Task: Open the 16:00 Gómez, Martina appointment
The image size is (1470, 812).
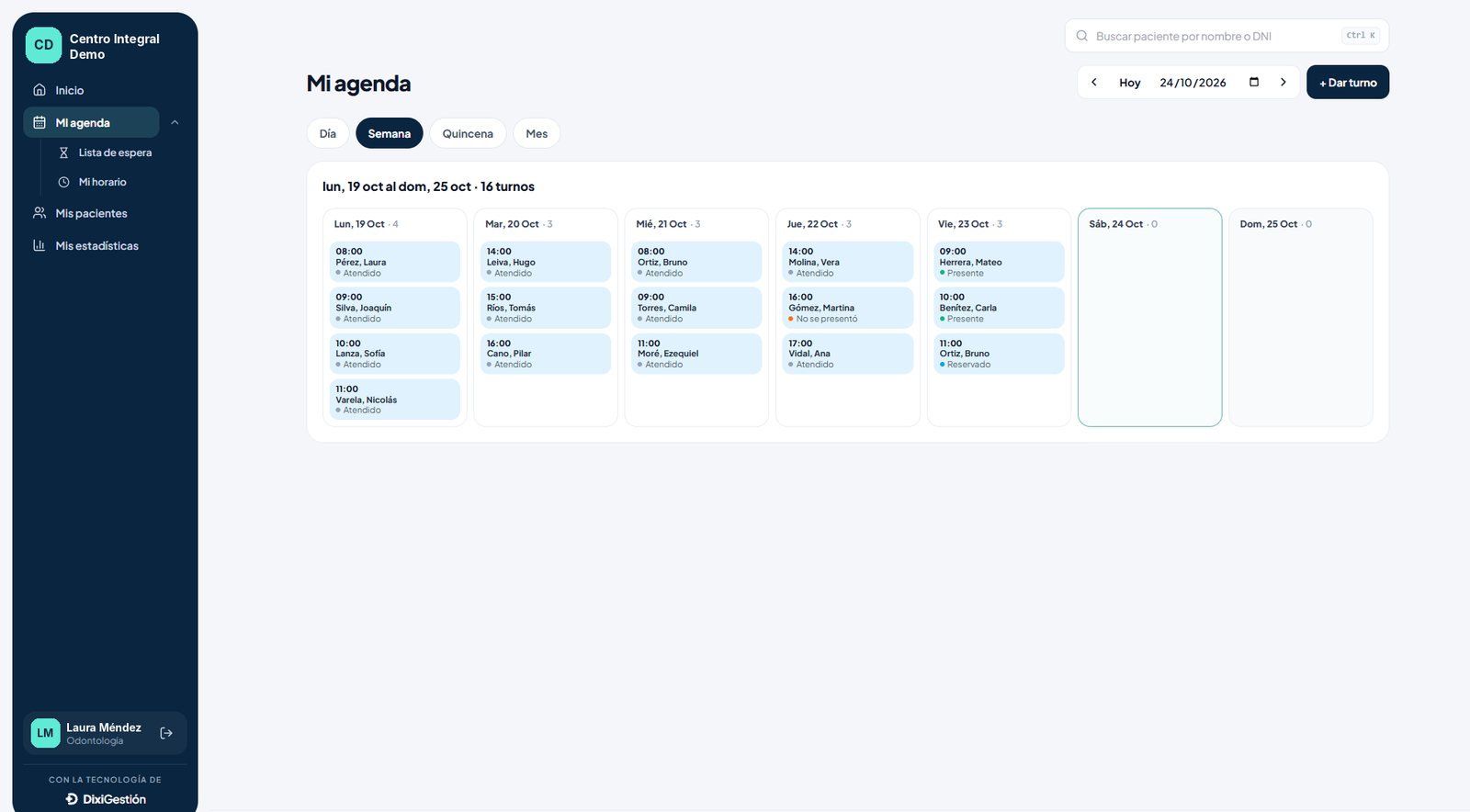Action: pos(848,308)
